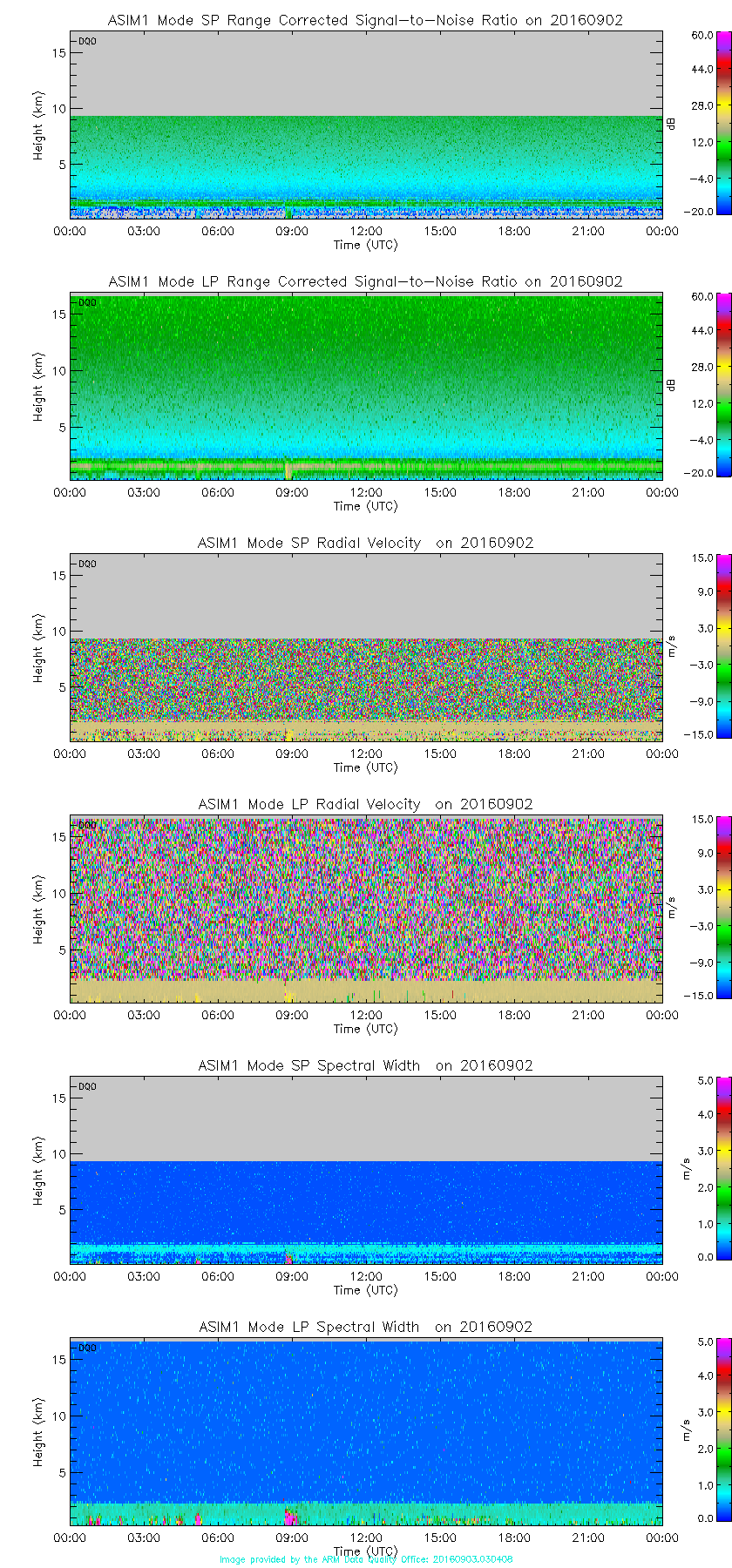732x1568 pixels.
Task: Click the SP Signal-to-Noise Ratio plot title
Action: tap(365, 20)
